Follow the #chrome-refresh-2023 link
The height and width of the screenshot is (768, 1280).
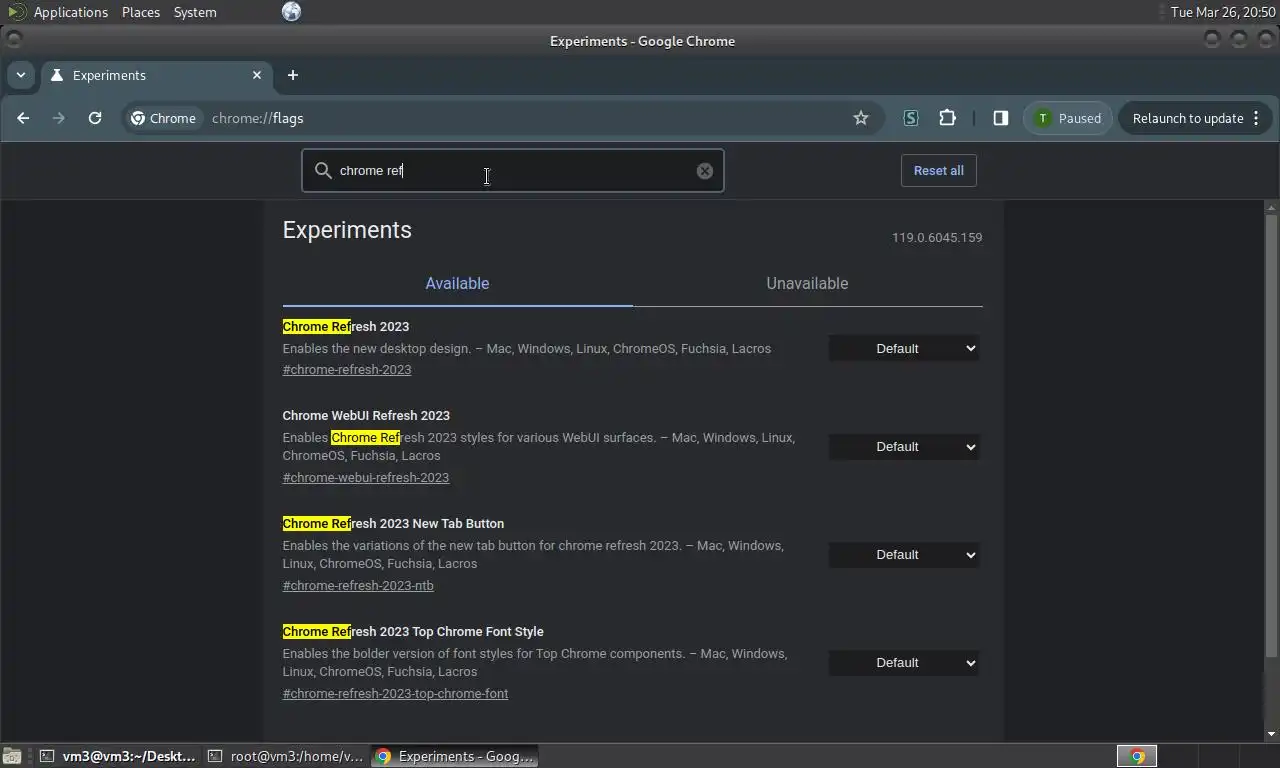pyautogui.click(x=347, y=370)
